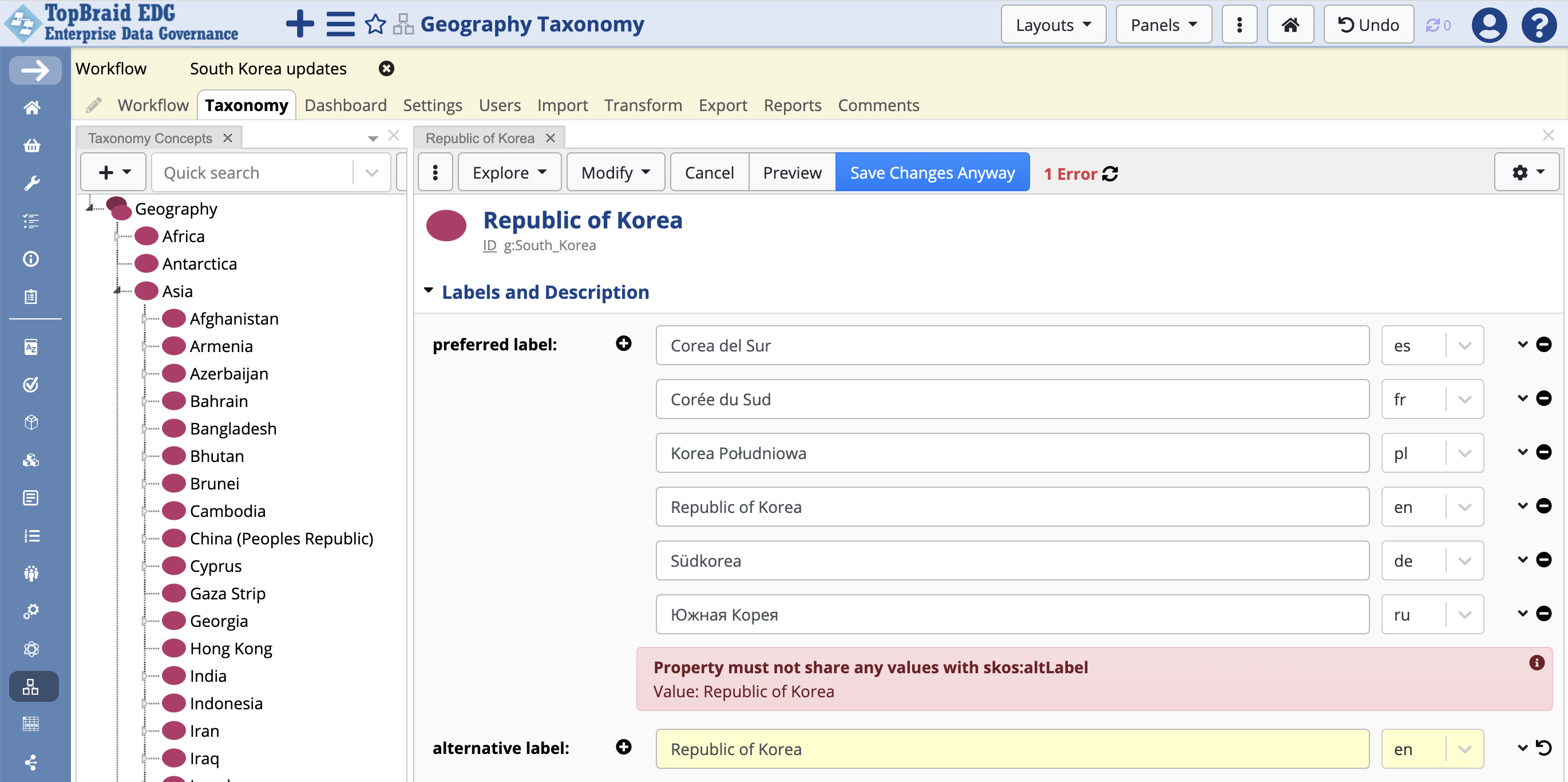Open the Explore dropdown menu
Viewport: 1568px width, 782px height.
(x=509, y=172)
